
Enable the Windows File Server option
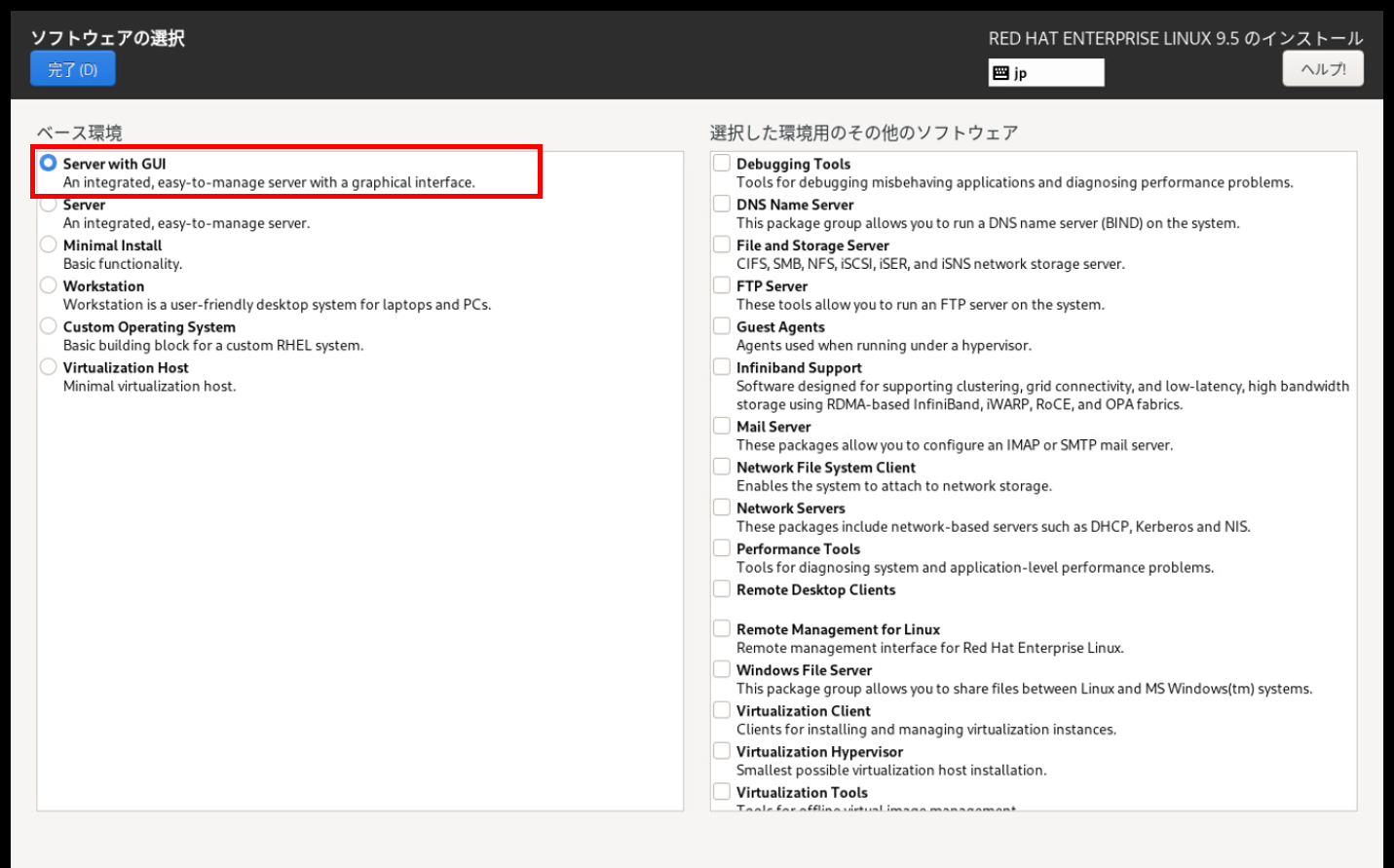pyautogui.click(x=721, y=668)
